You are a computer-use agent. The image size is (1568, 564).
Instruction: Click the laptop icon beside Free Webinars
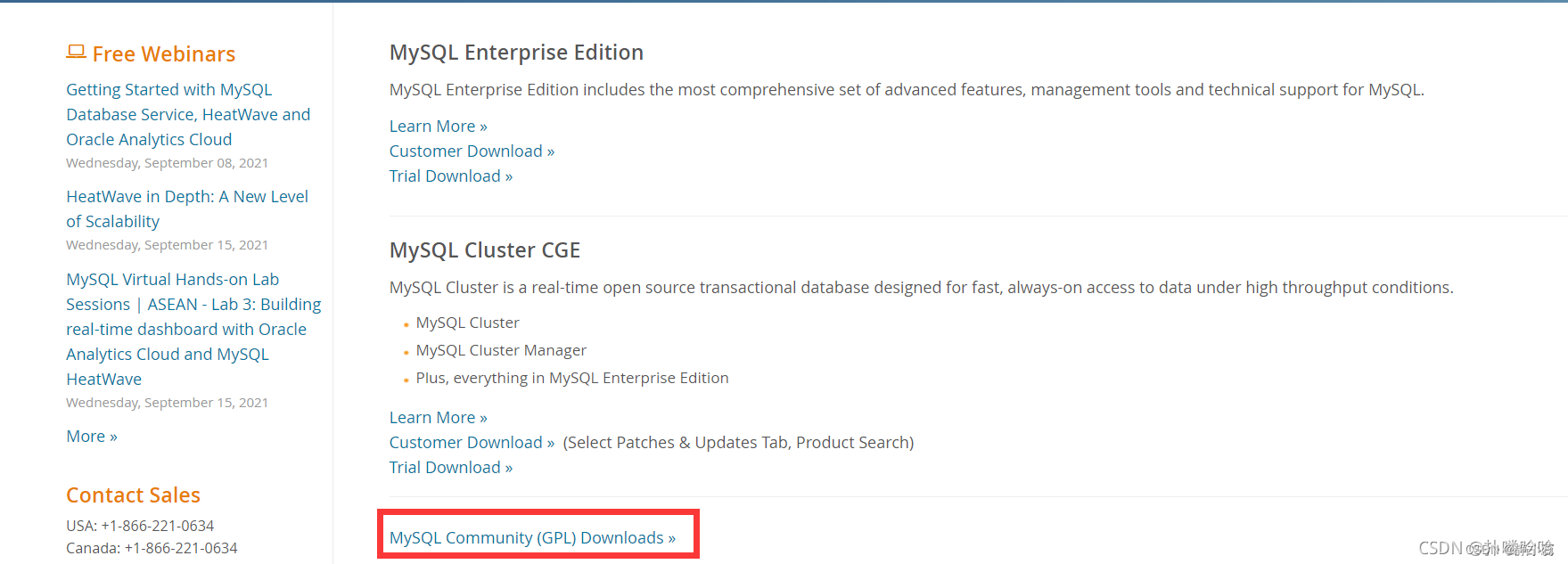tap(76, 53)
